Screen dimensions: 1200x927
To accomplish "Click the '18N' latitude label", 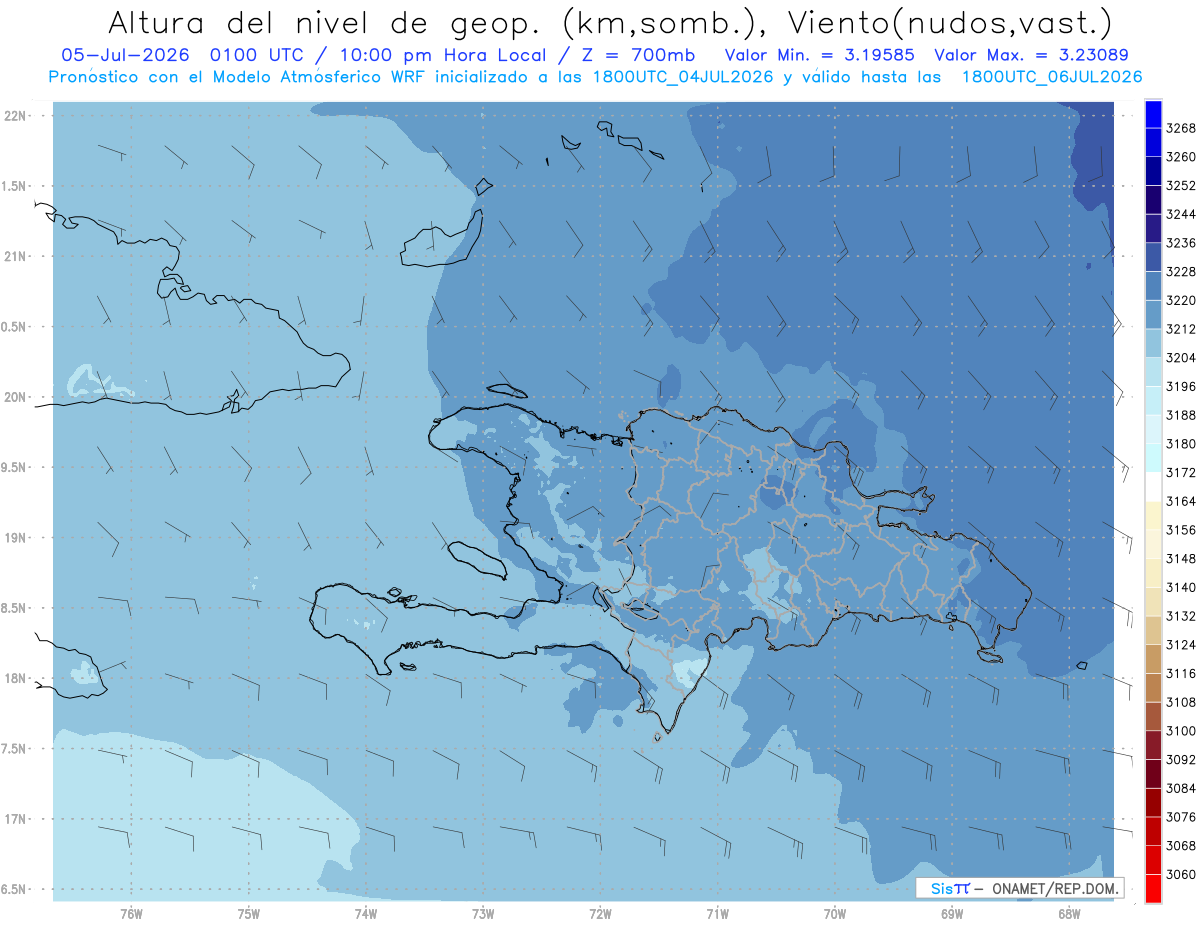I will [13, 678].
